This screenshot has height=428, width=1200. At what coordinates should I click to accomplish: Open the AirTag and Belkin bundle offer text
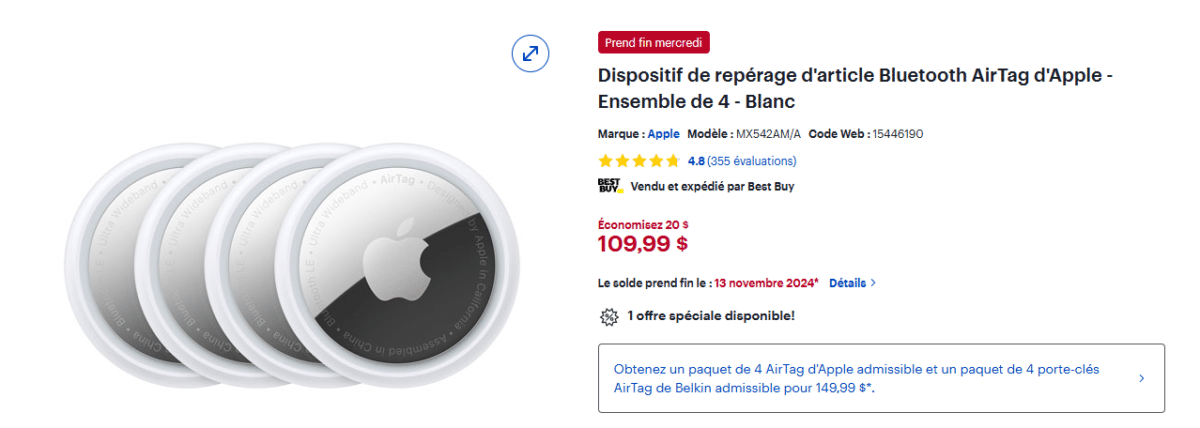(856, 378)
